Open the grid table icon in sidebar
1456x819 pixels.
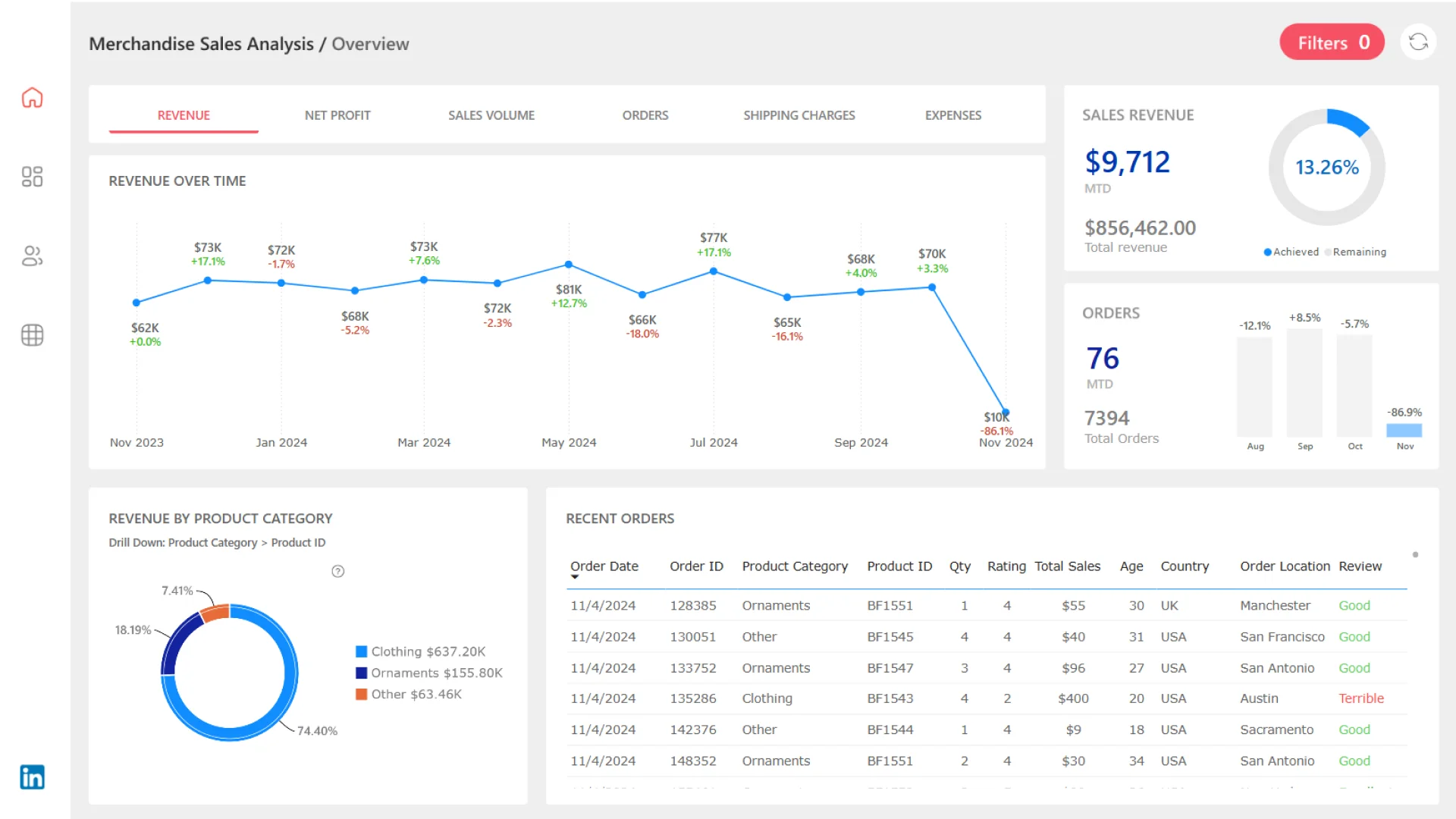[32, 335]
